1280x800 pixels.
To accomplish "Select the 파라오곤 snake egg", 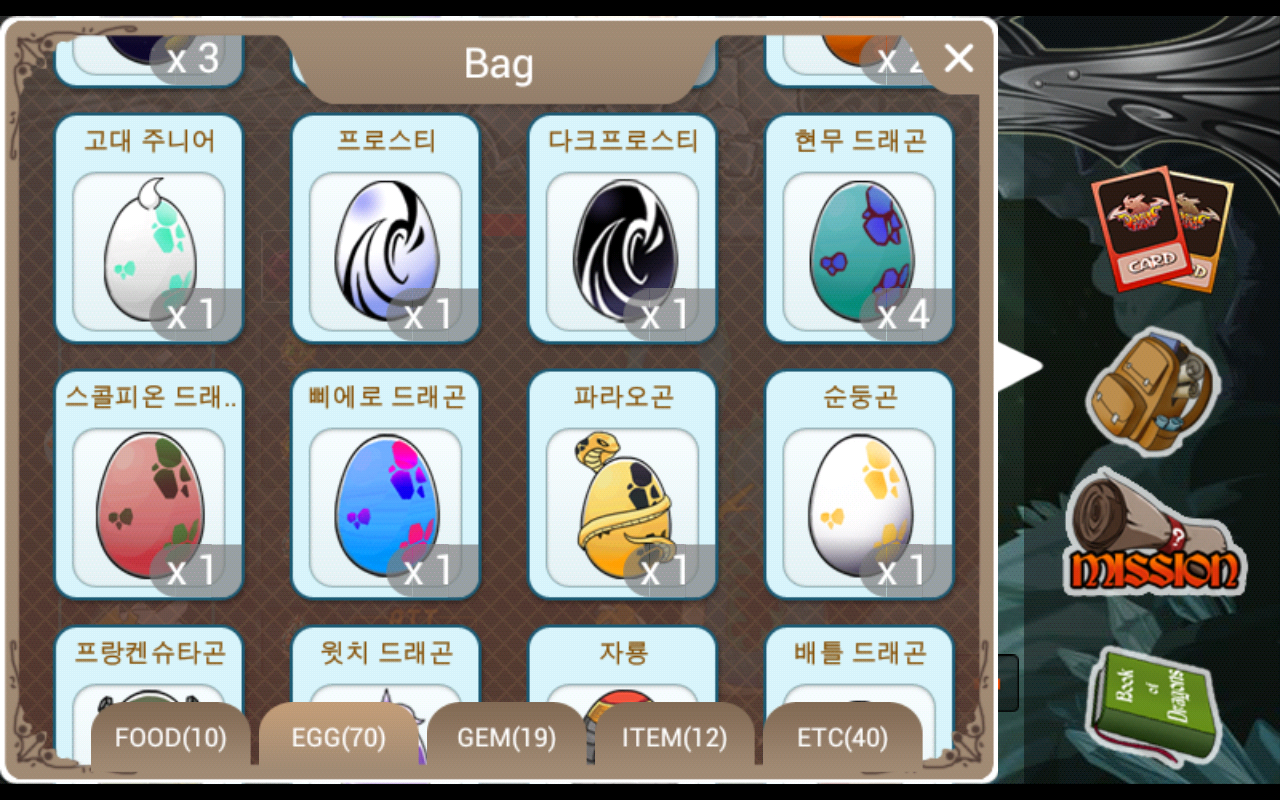I will click(x=623, y=485).
